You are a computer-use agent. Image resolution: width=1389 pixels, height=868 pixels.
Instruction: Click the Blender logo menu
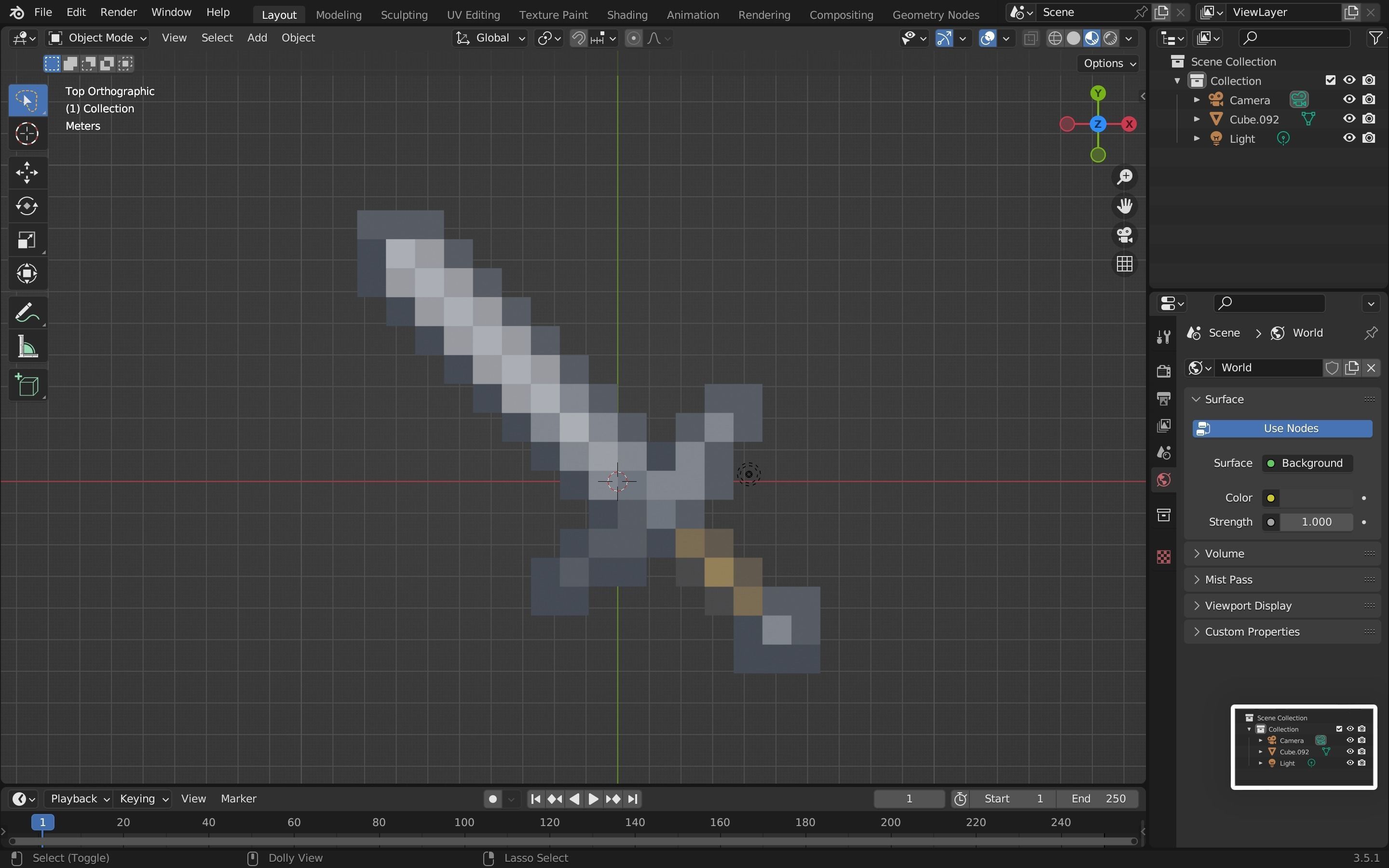[x=17, y=12]
